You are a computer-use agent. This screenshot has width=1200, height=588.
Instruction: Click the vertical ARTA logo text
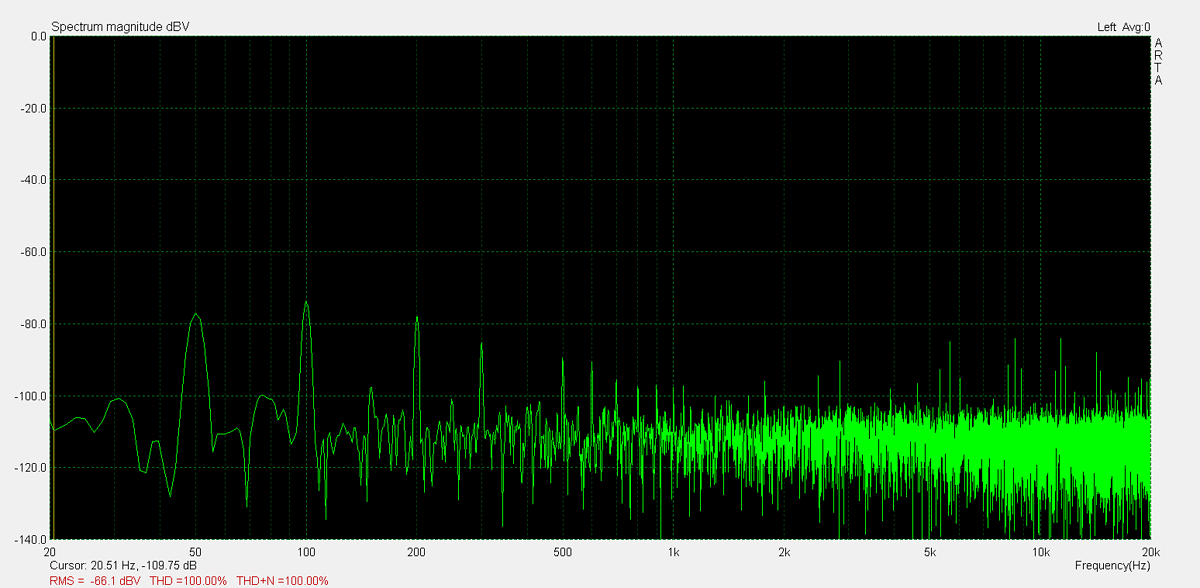[x=1158, y=62]
